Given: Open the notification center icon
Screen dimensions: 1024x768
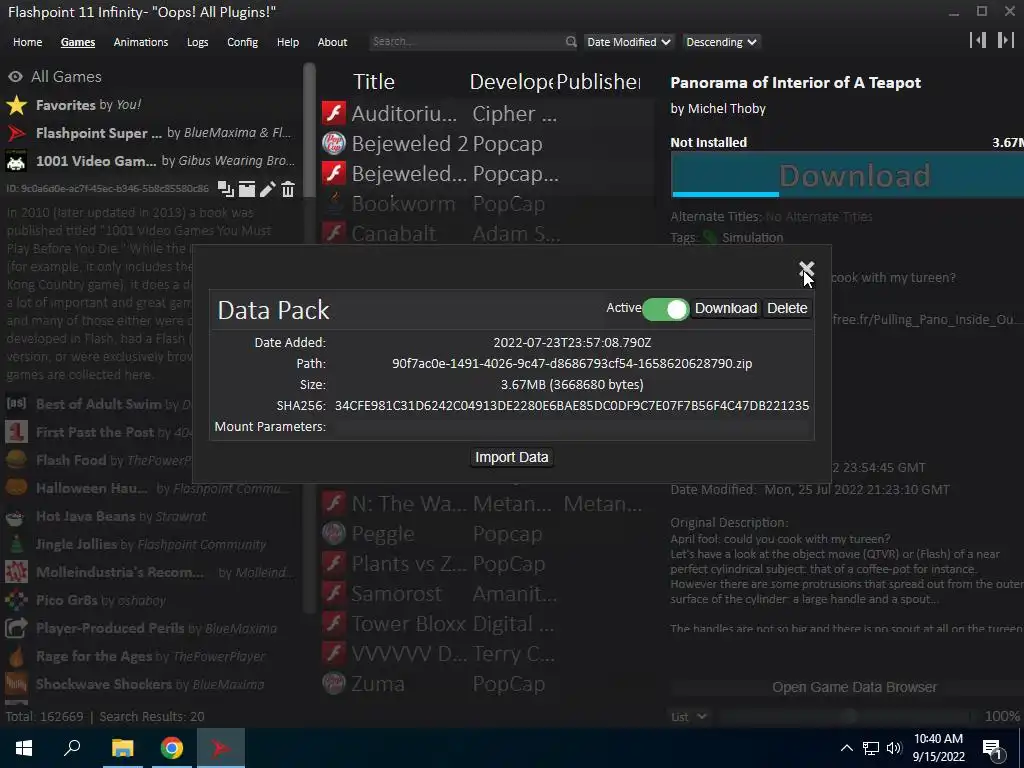Looking at the screenshot, I should pos(992,749).
